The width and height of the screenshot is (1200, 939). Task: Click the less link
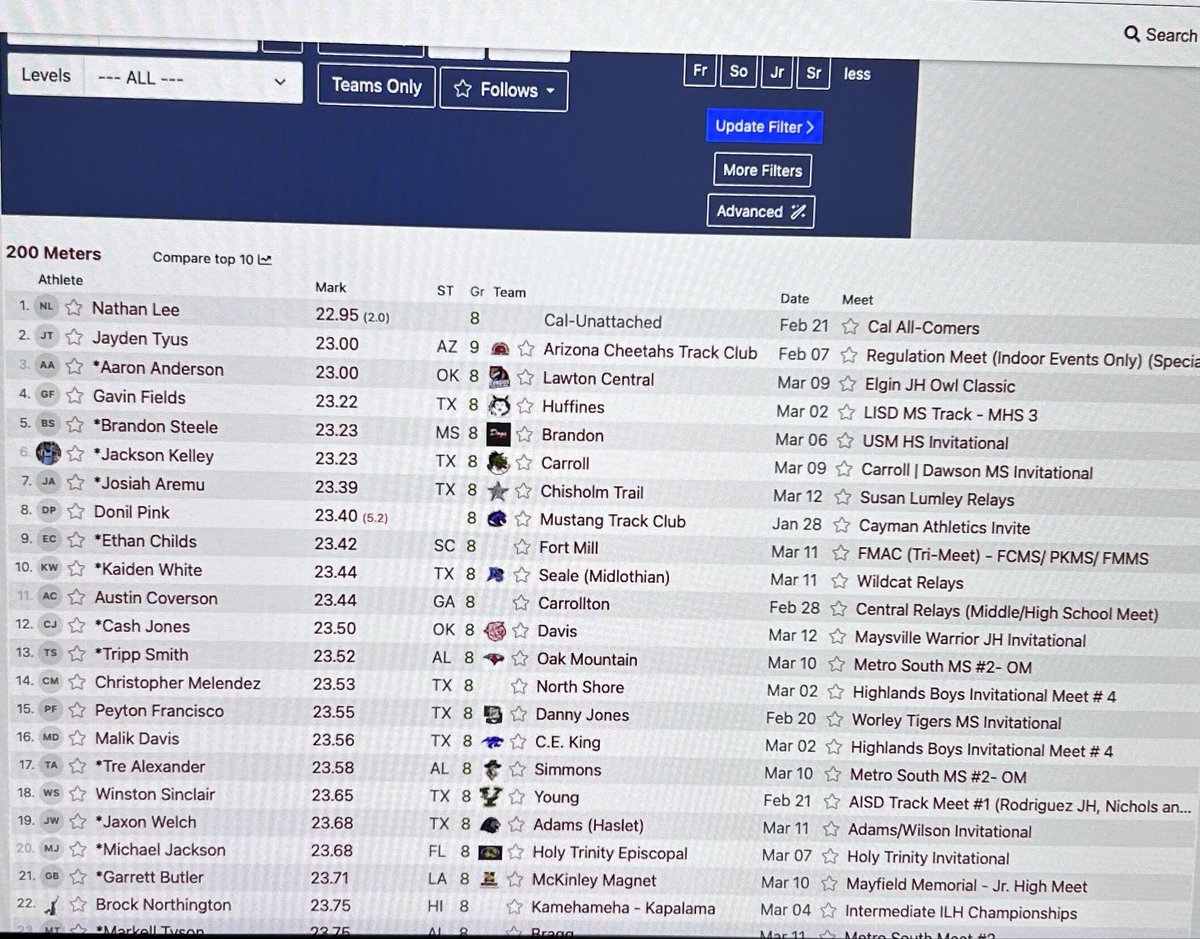point(857,74)
